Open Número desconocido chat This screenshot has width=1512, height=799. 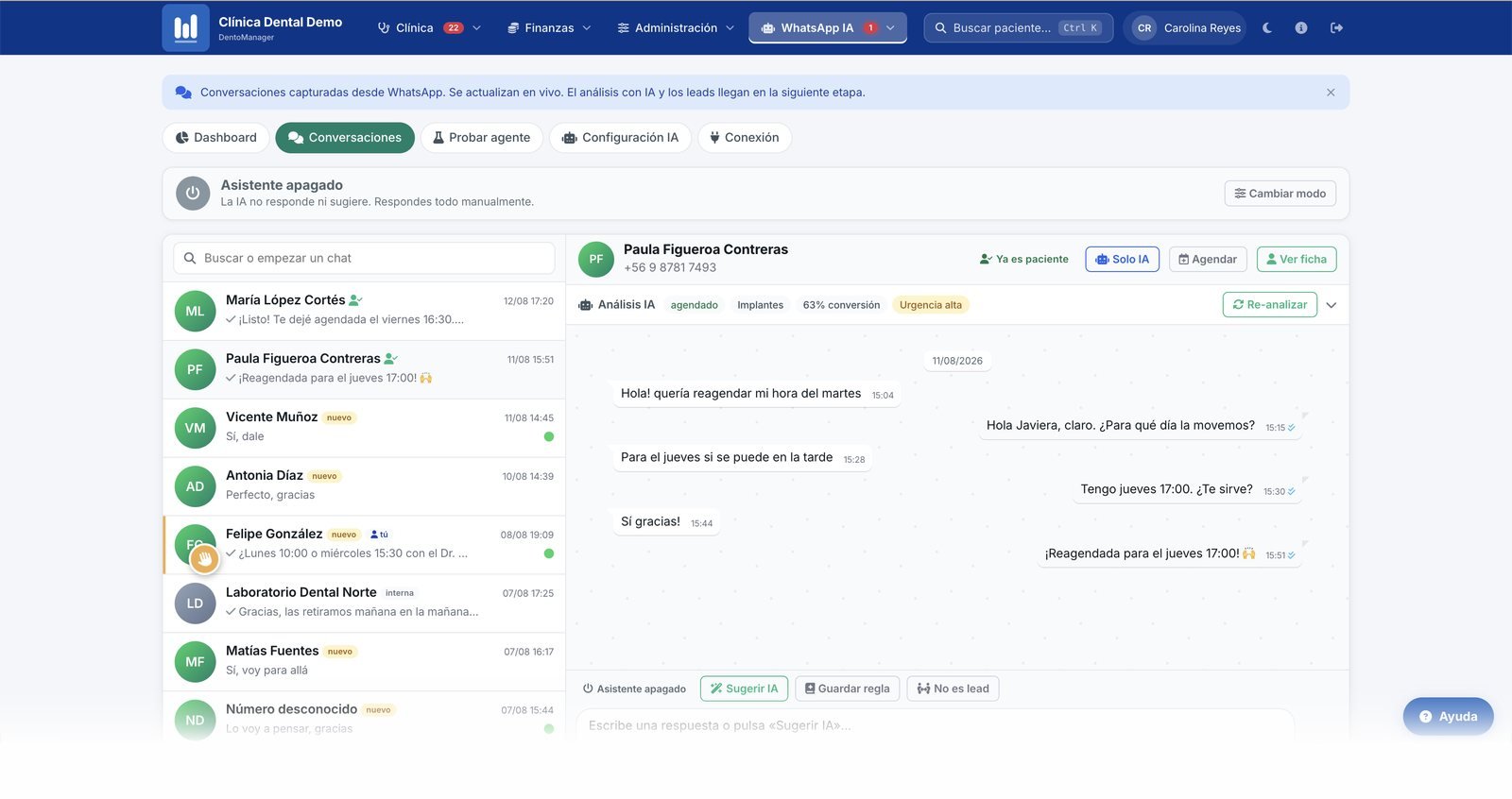[364, 718]
